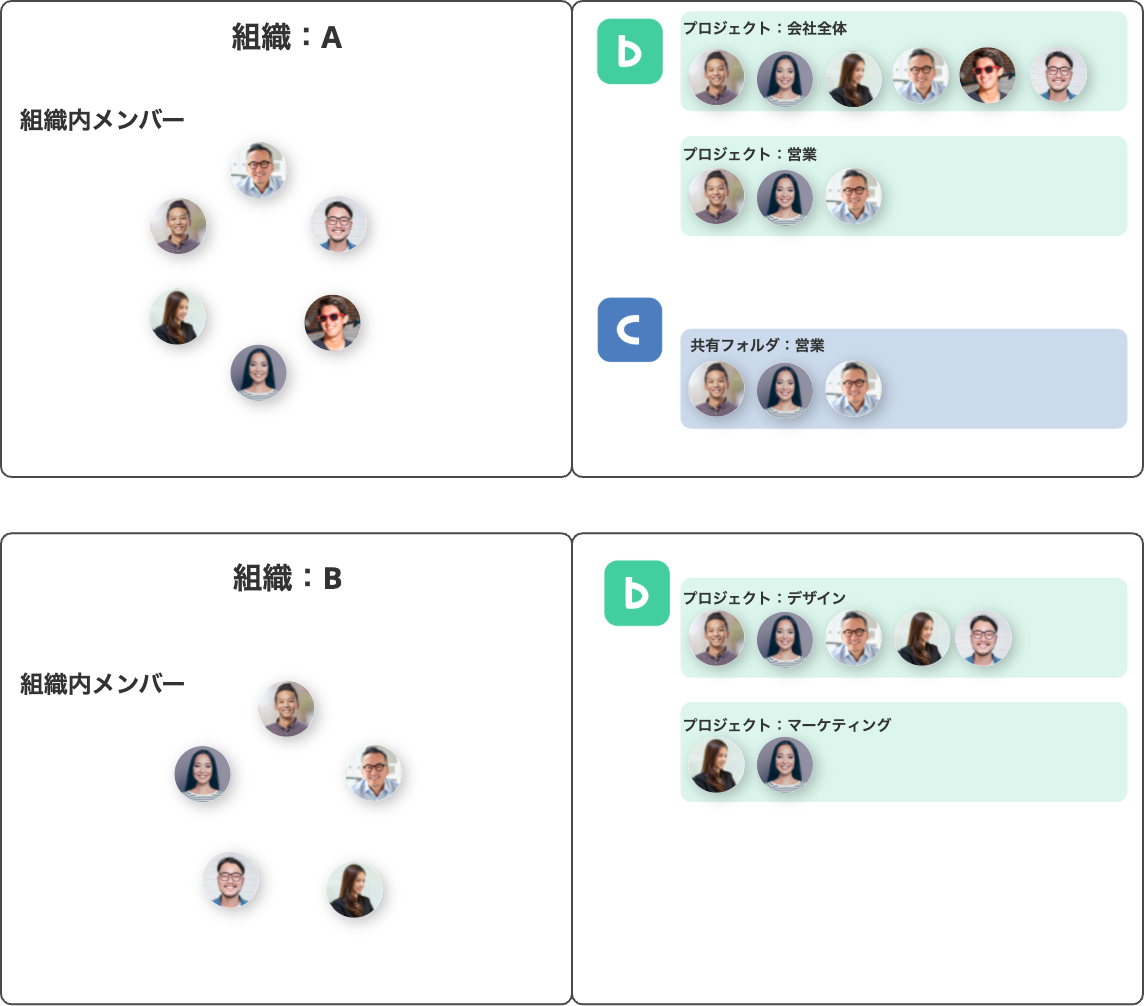Select the side-profile woman avatar in organization B members
The height and width of the screenshot is (1006, 1144).
click(x=355, y=890)
